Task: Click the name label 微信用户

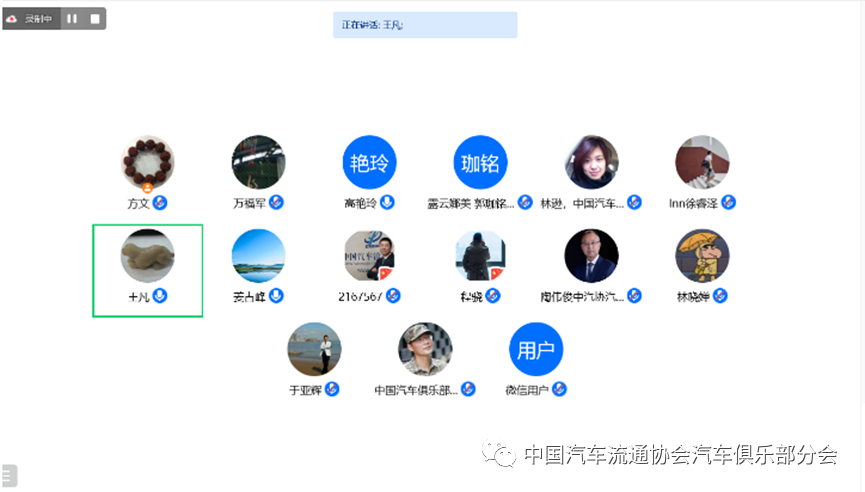Action: pos(527,390)
